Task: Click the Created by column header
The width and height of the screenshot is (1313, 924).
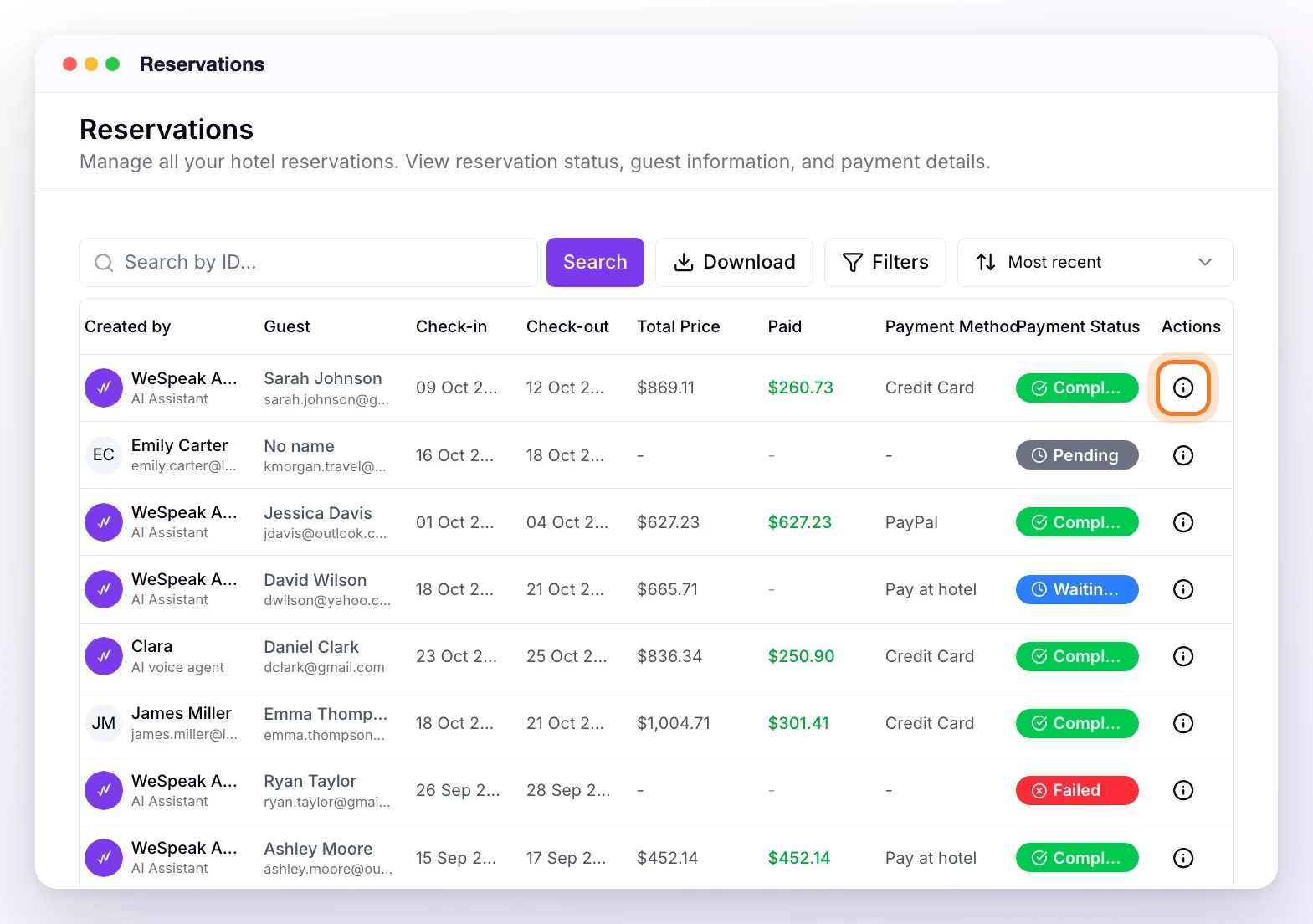Action: pos(127,326)
